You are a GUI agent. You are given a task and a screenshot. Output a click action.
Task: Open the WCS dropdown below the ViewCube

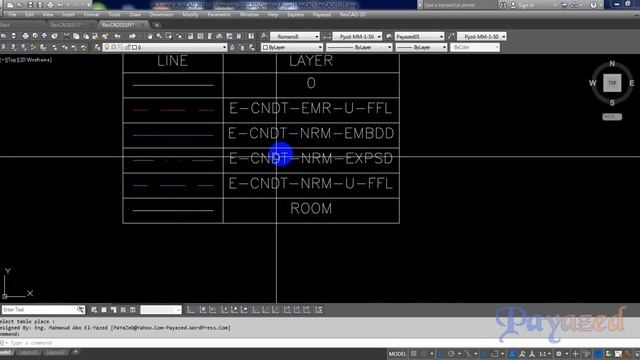(x=612, y=117)
